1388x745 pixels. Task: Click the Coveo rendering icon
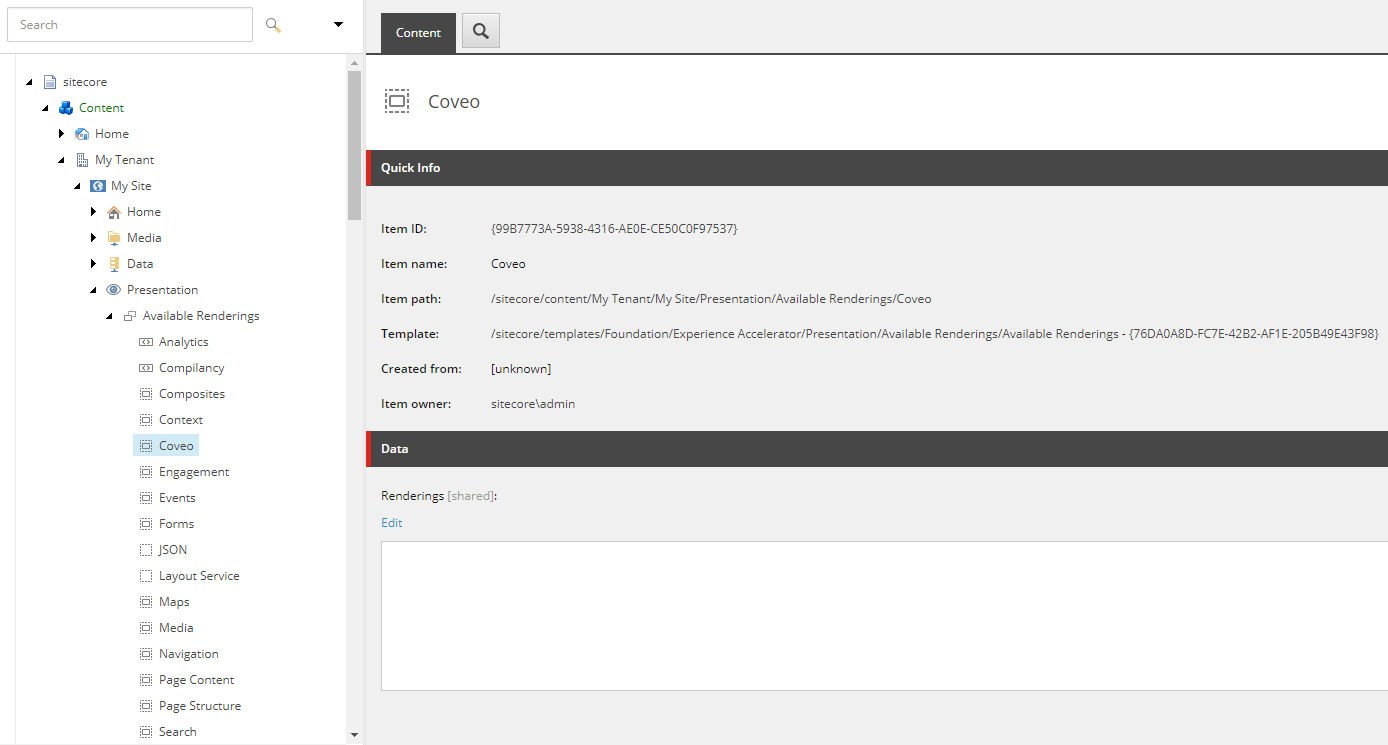tap(145, 445)
